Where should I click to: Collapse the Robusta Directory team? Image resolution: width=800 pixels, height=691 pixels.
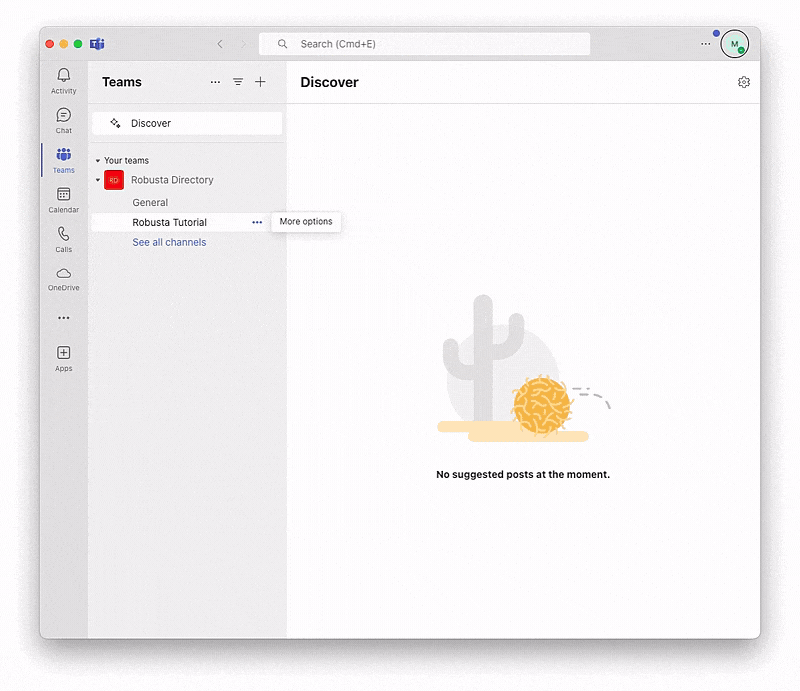(x=97, y=180)
